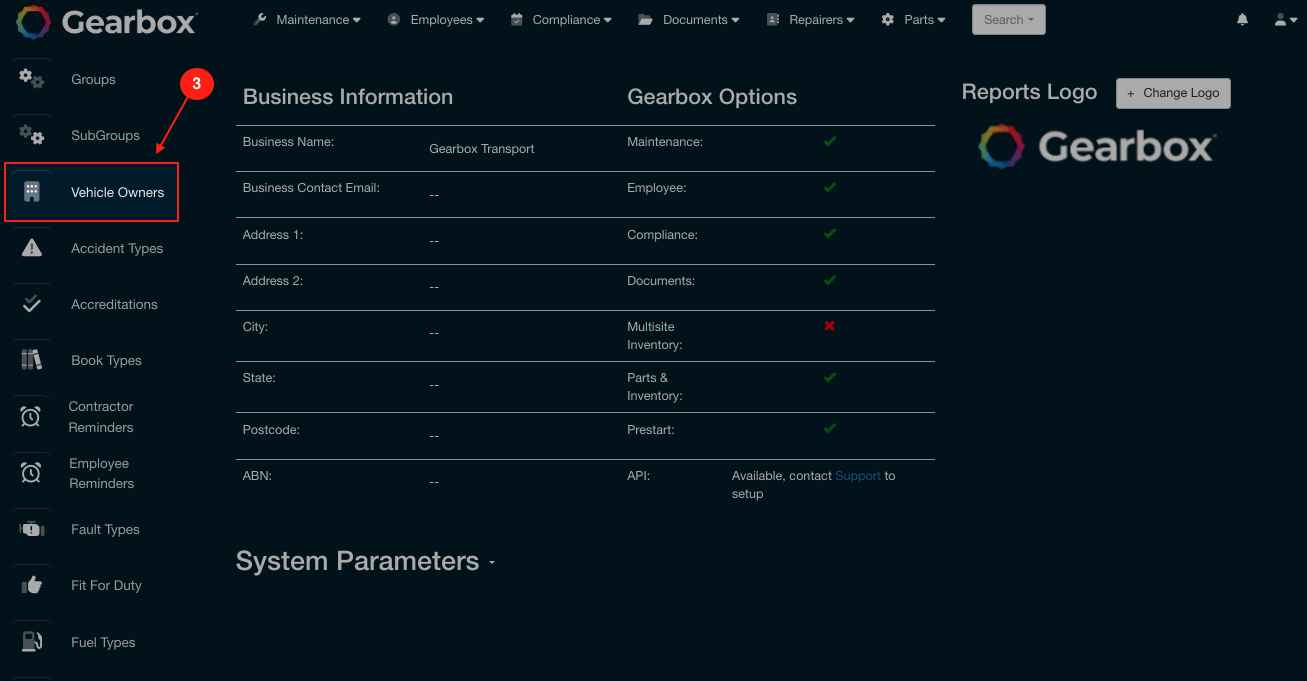Click the Reports Logo Gearbox image
The height and width of the screenshot is (681, 1307).
1096,147
